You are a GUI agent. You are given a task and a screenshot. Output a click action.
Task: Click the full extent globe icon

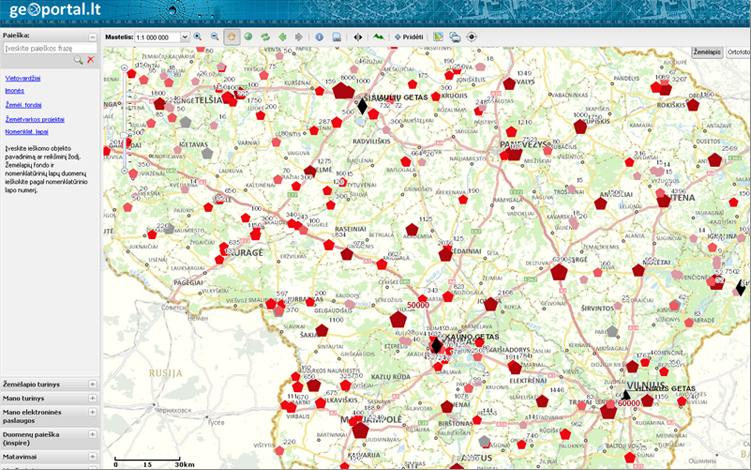click(248, 37)
